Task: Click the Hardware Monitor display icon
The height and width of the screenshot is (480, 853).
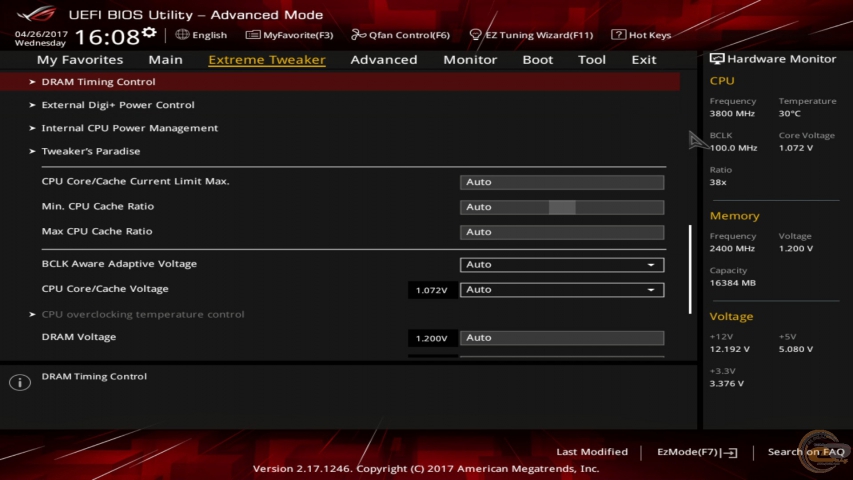Action: coord(717,59)
